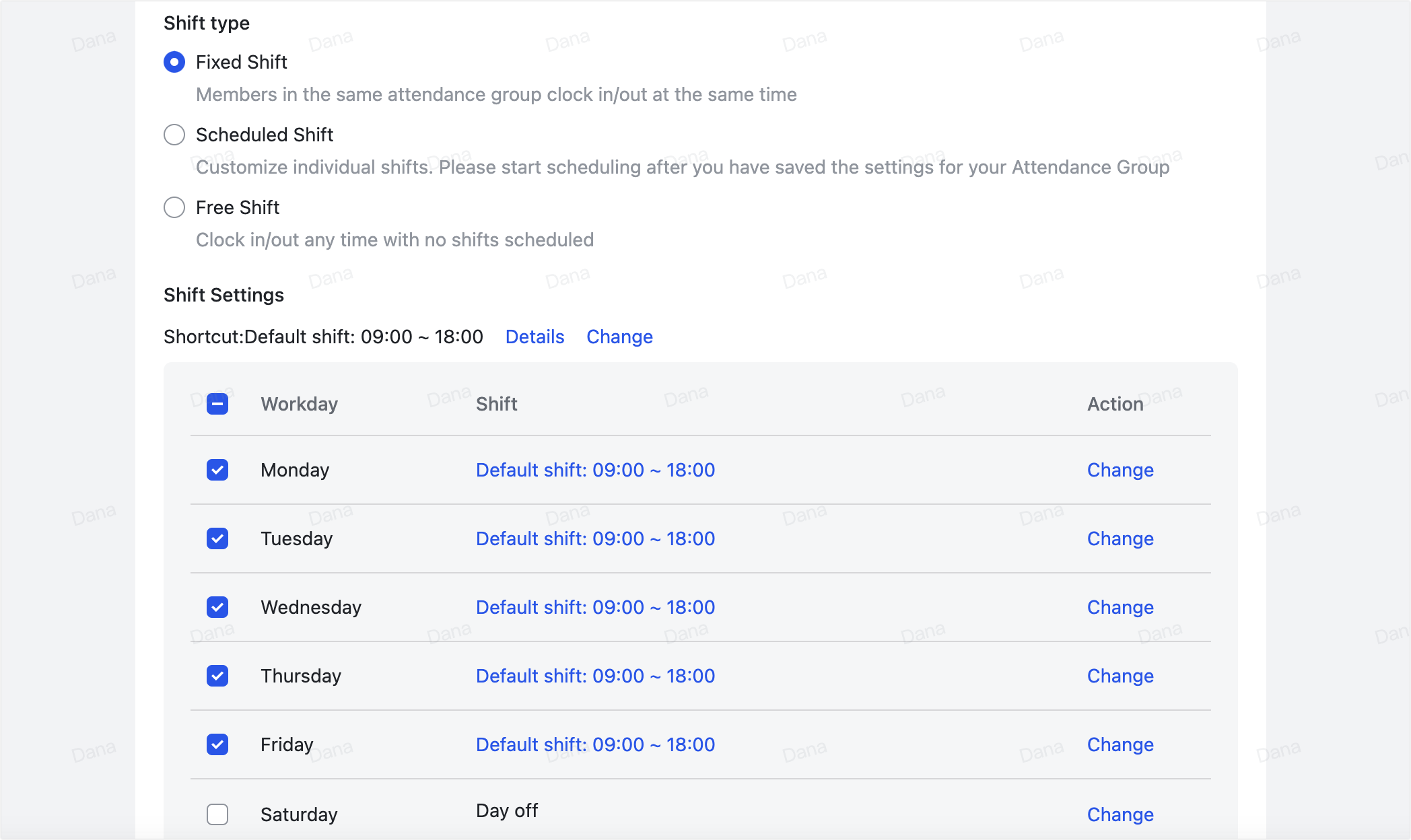This screenshot has height=840, width=1411.
Task: Click the 'Shift type' heading
Action: click(207, 23)
